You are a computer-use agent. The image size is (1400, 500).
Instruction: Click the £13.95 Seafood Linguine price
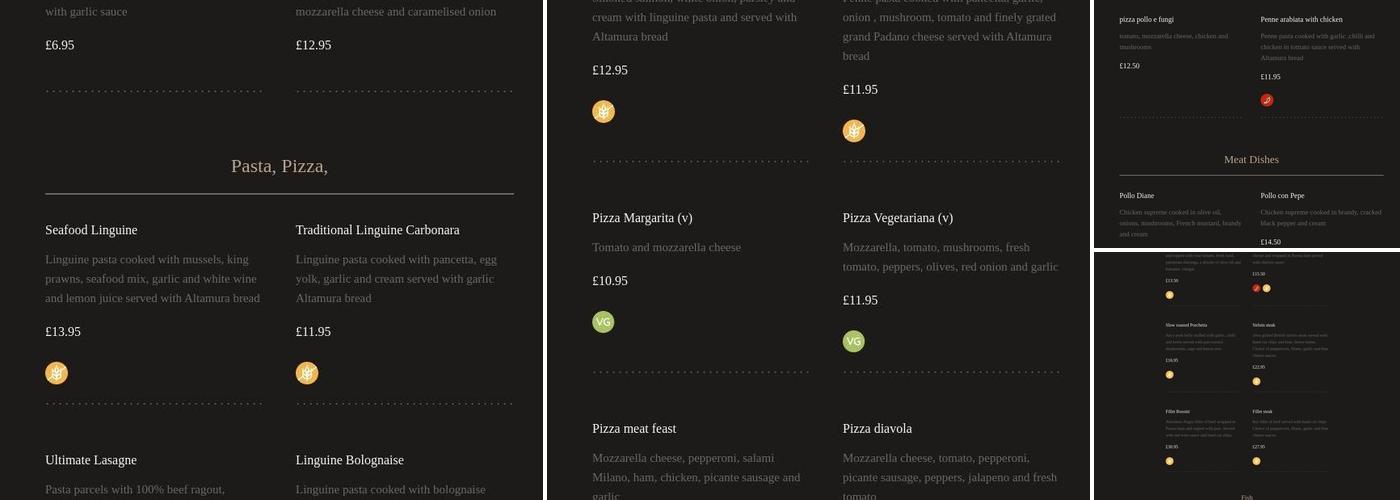coord(63,332)
